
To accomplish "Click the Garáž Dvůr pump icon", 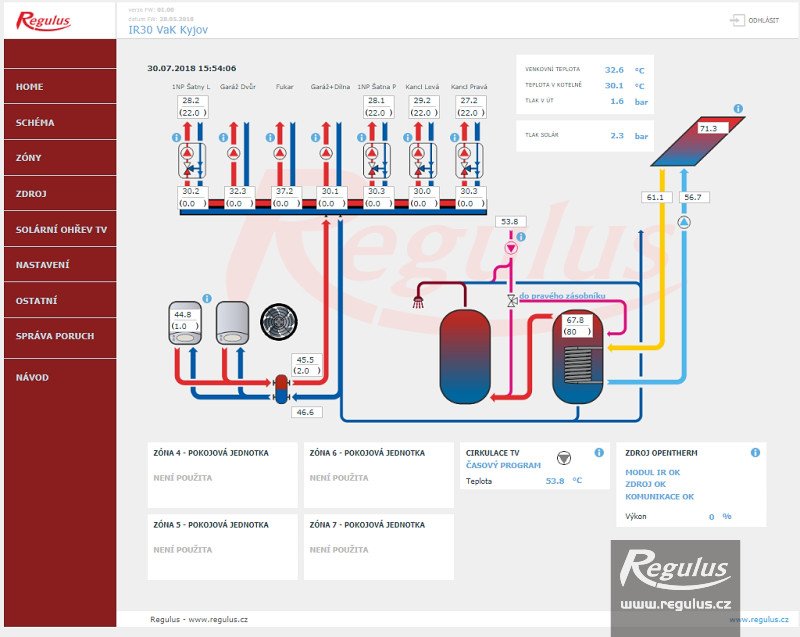I will click(234, 153).
